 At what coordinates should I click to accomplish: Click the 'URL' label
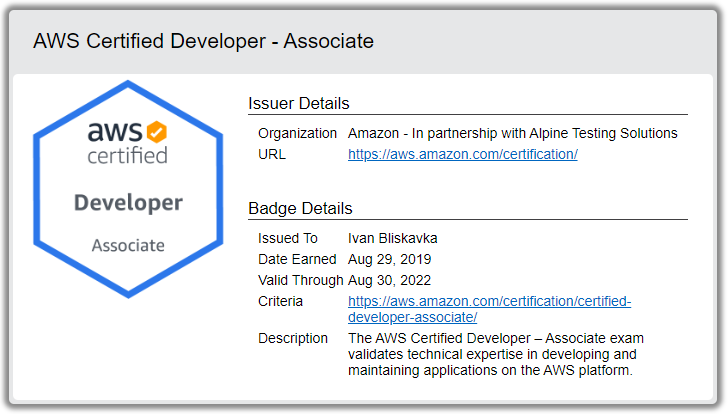tap(272, 154)
